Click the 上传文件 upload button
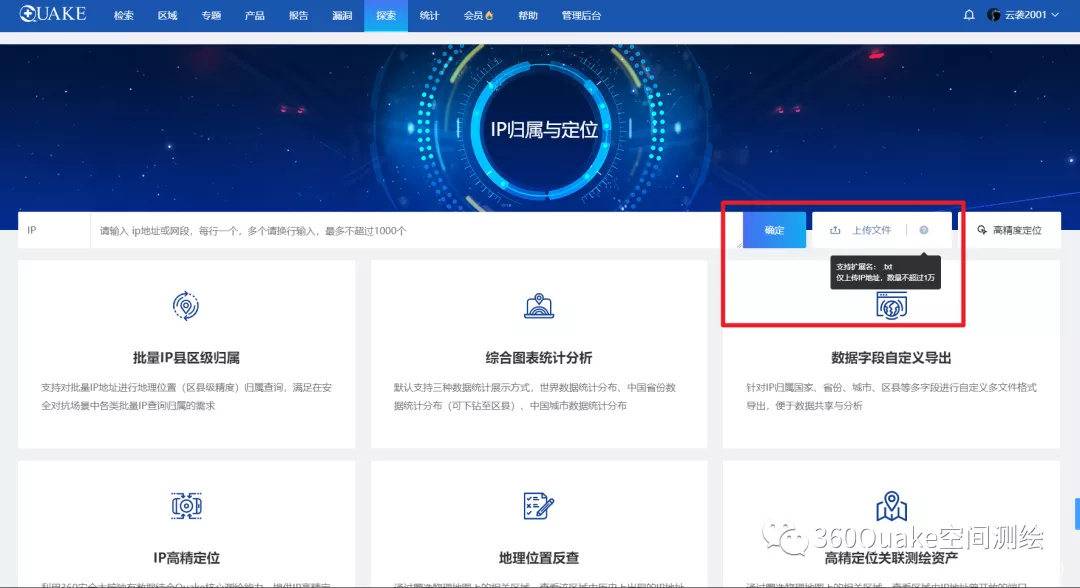Viewport: 1080px width, 588px height. pos(861,230)
